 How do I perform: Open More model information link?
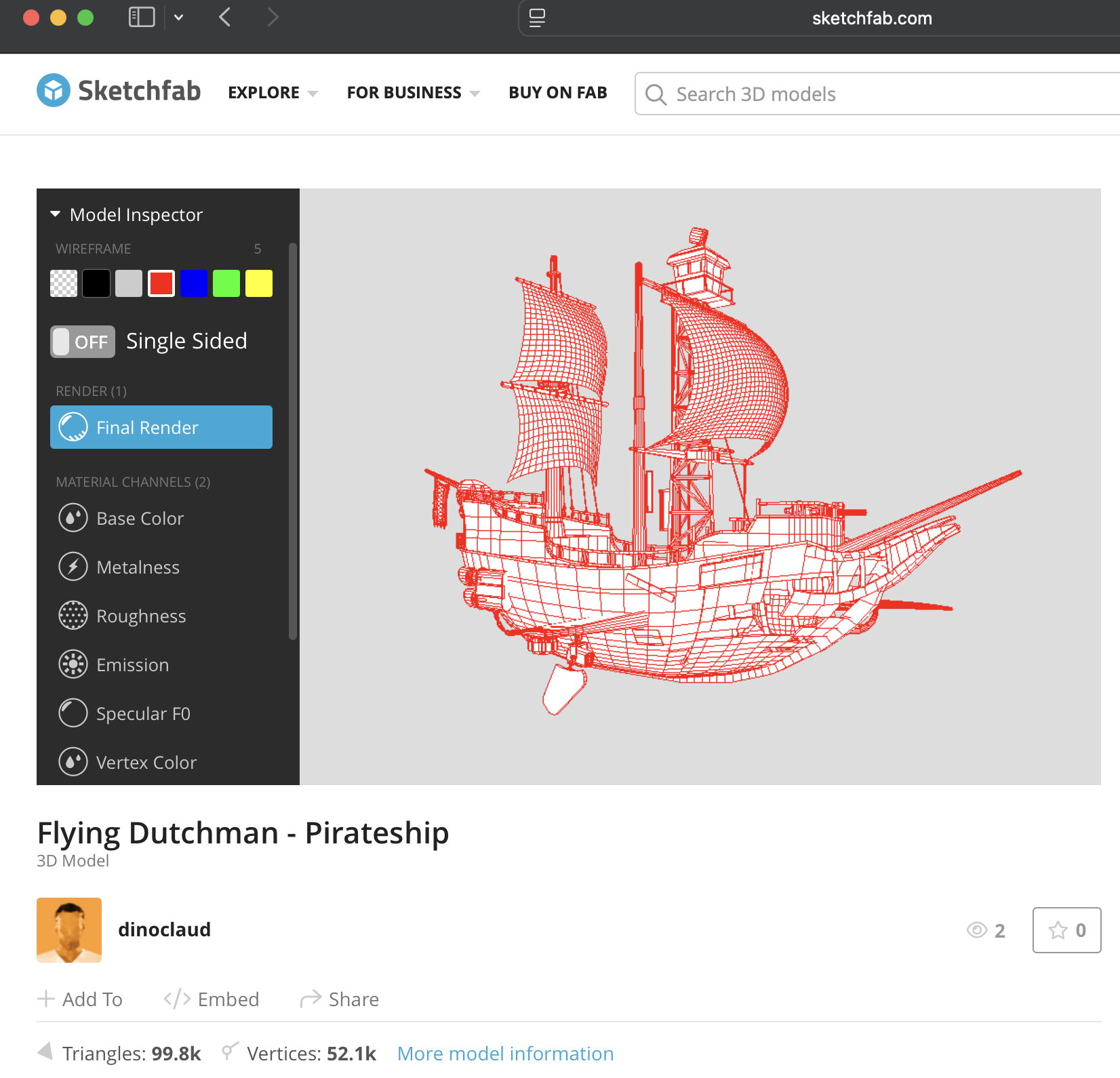[x=505, y=1054]
